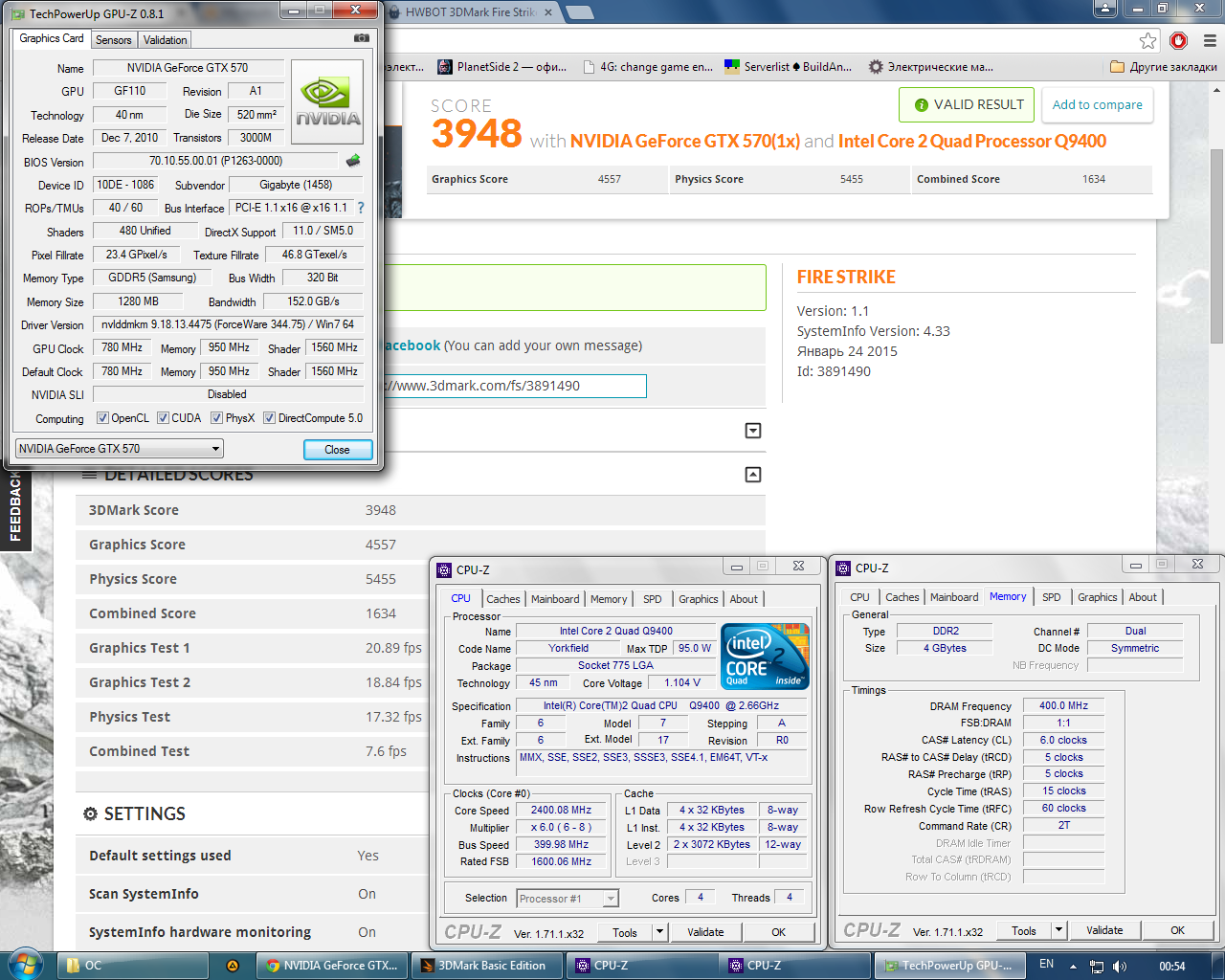This screenshot has width=1225, height=980.
Task: Select HWBOT 3DMark Fire Strike browser tab
Action: click(x=471, y=12)
